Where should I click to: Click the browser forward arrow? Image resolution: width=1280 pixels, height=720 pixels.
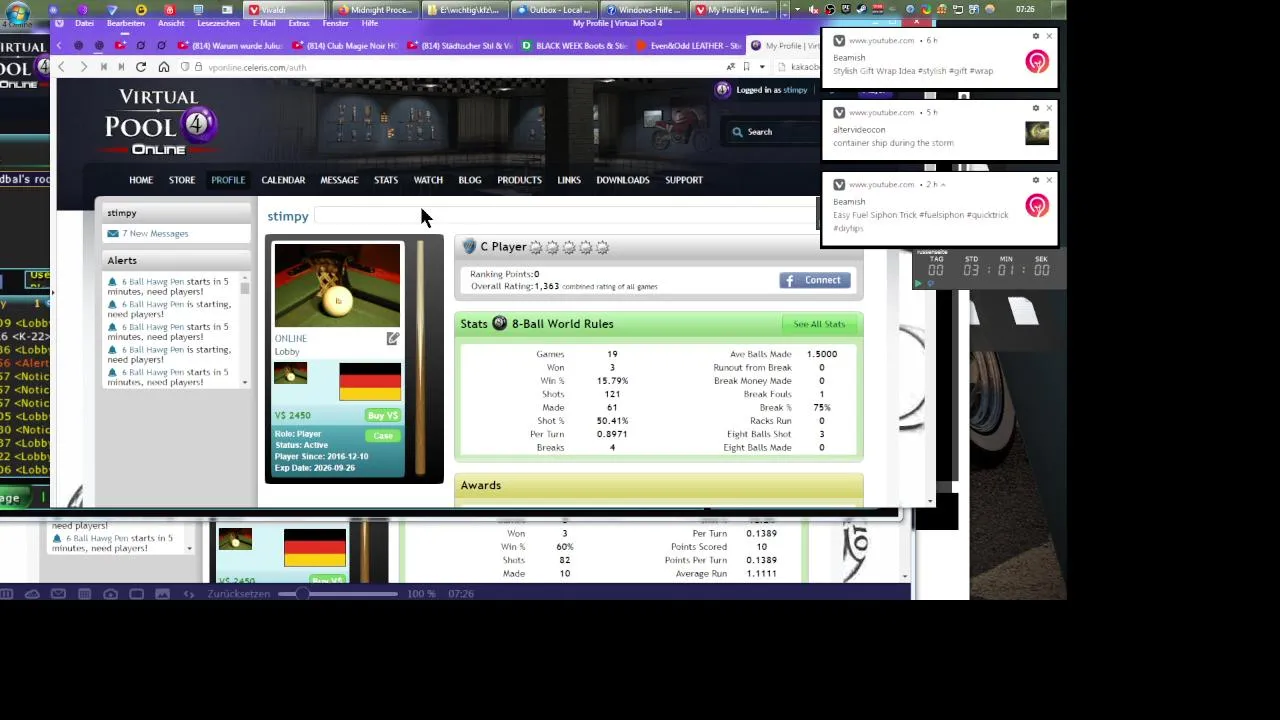83,67
